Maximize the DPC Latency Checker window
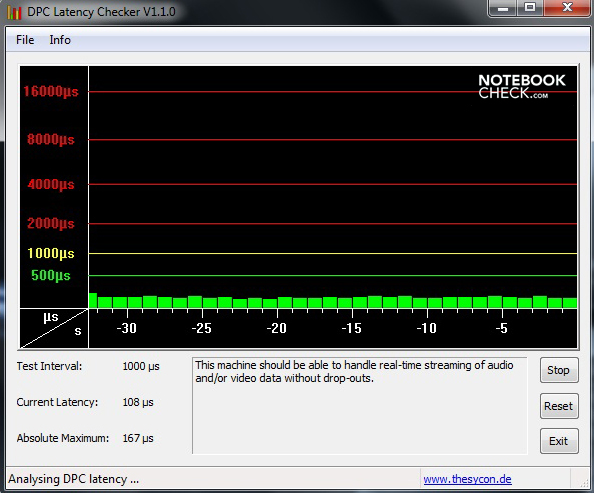 click(530, 8)
